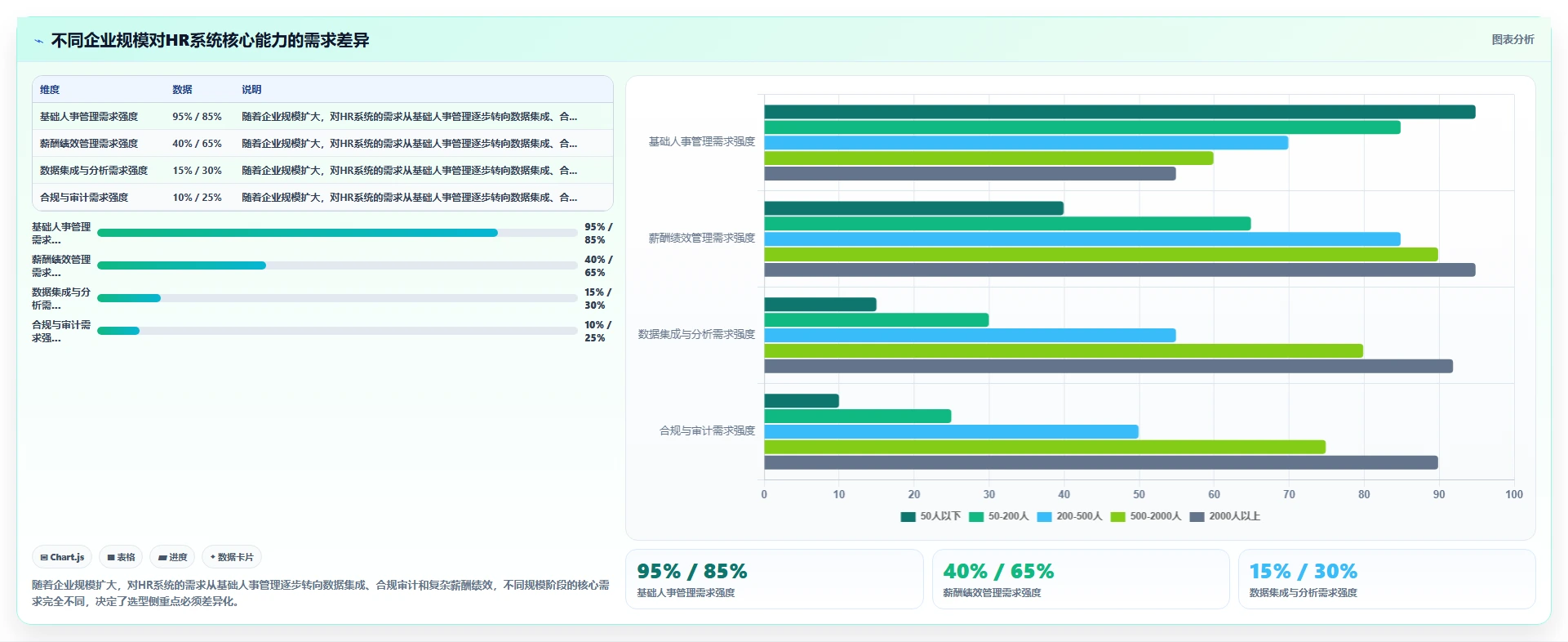1568x642 pixels.
Task: Select the 进度 tag chip
Action: 172,557
